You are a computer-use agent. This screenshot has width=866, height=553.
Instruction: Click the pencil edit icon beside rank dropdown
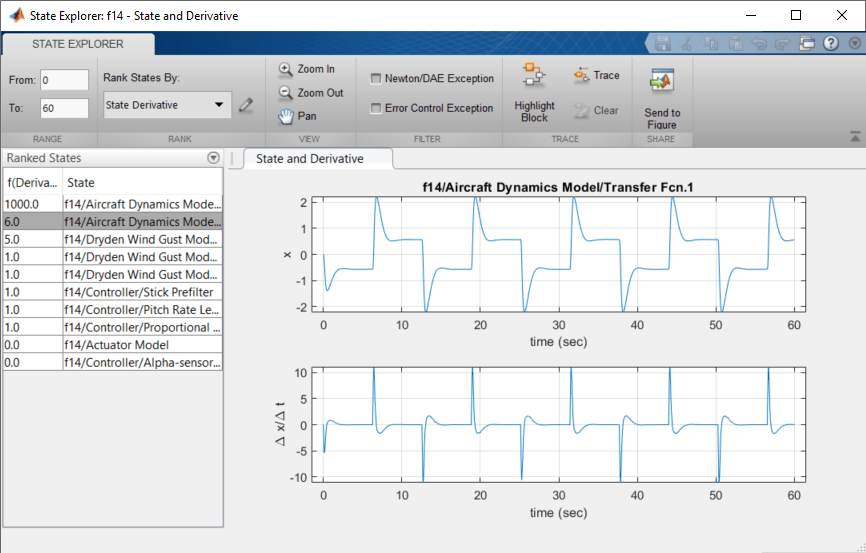click(x=245, y=104)
